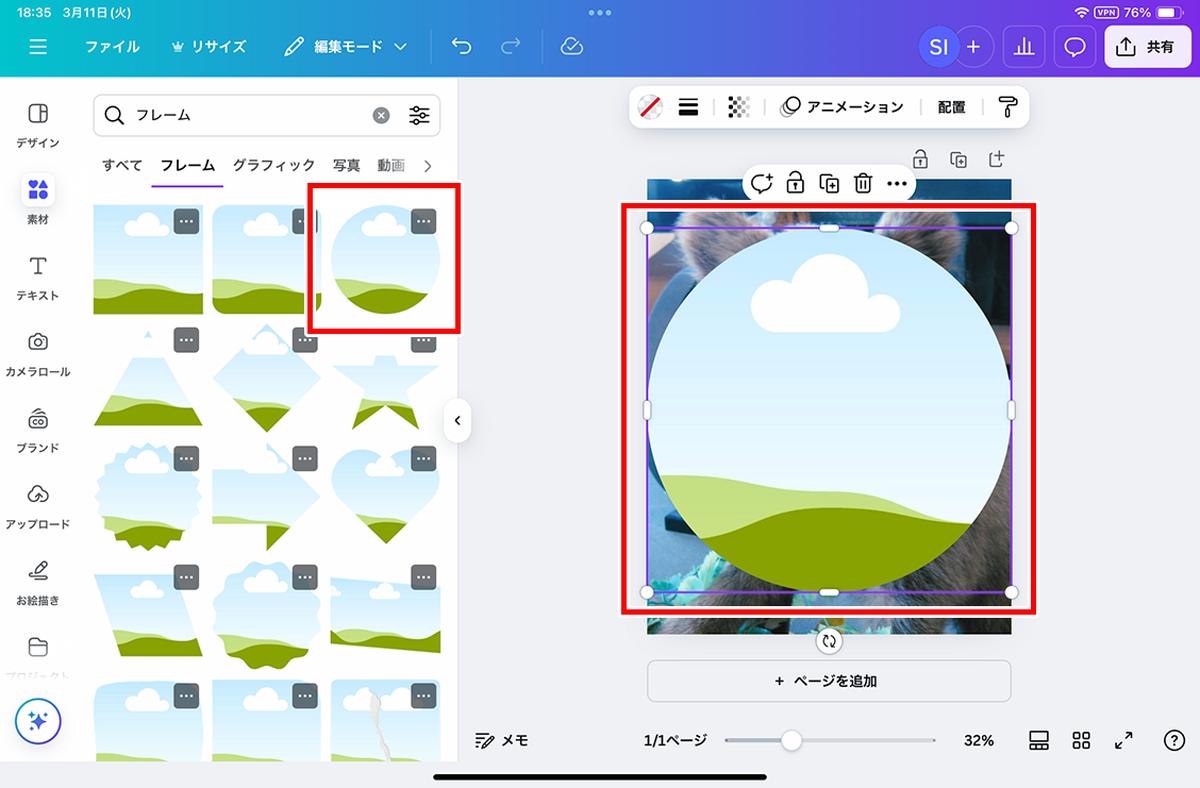The image size is (1200, 788).
Task: Open more options on circle frame thumbnail
Action: tap(424, 221)
